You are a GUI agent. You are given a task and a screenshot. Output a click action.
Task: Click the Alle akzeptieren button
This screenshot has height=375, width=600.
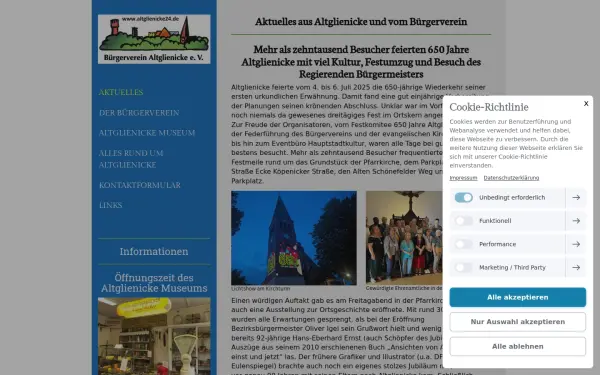(x=517, y=297)
